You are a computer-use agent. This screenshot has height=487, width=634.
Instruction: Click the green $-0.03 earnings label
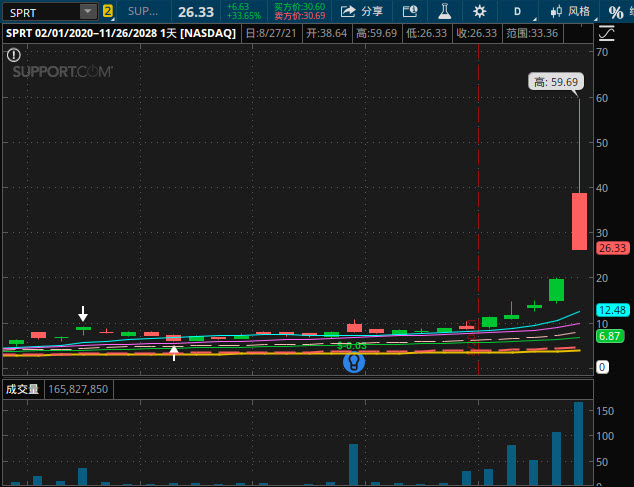(352, 346)
